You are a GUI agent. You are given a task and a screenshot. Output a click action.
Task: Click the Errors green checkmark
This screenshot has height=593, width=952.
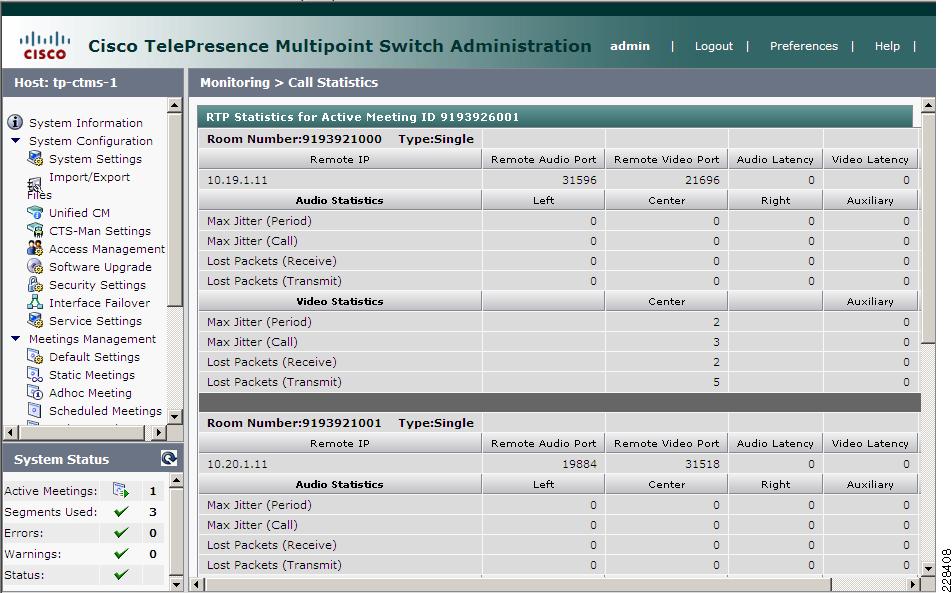[121, 533]
